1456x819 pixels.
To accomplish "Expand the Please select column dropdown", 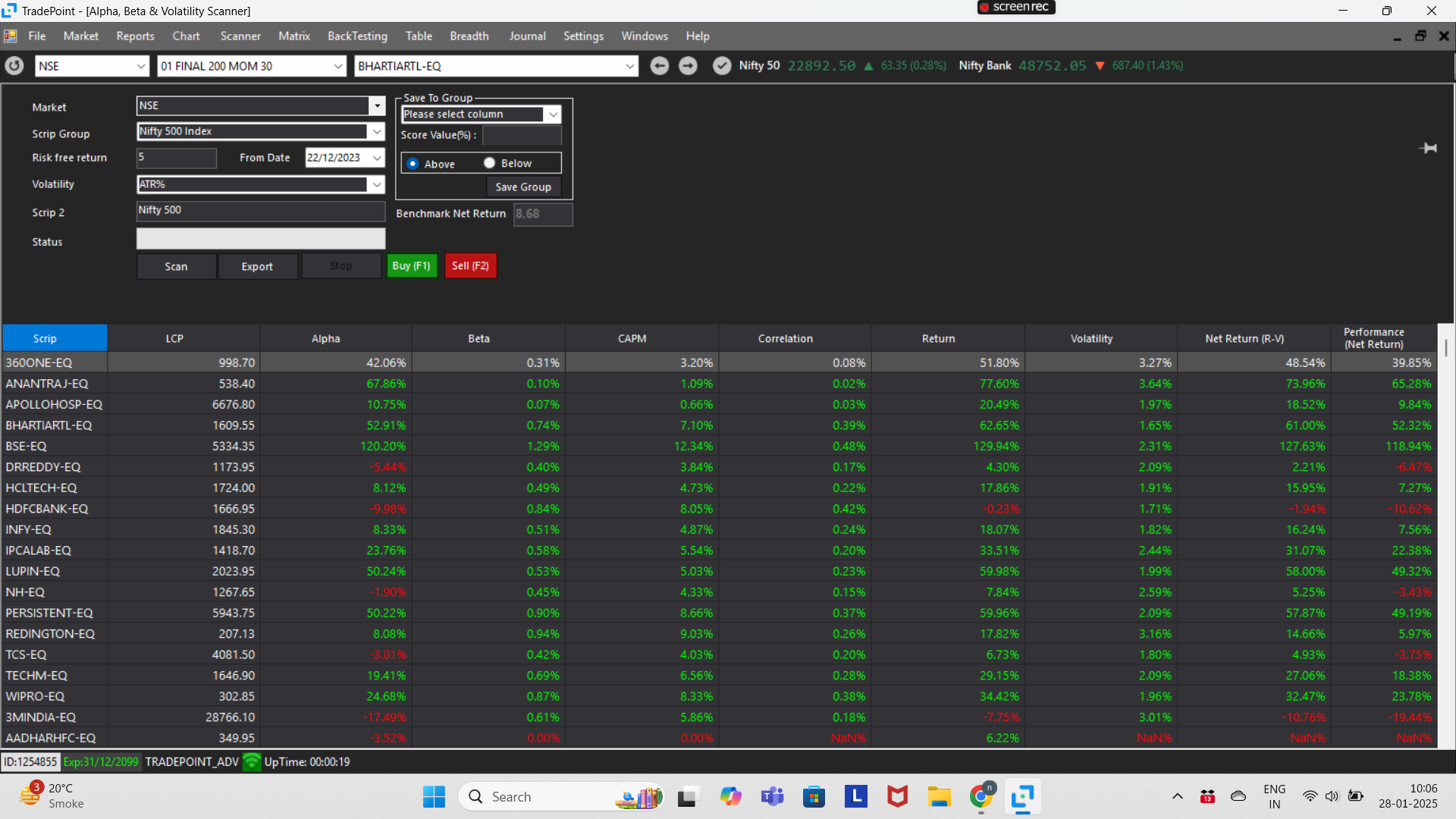I will 552,114.
